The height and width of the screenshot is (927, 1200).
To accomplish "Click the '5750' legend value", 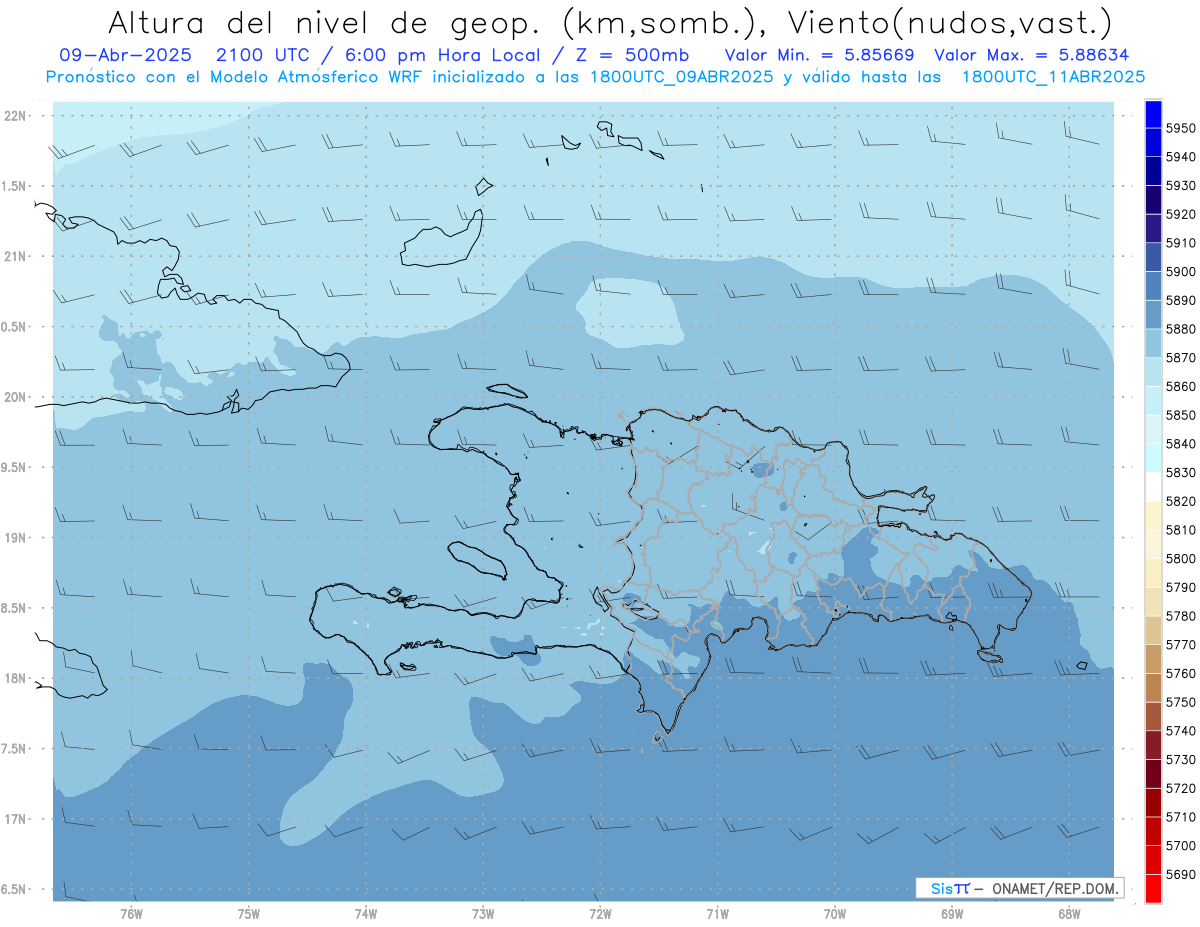I will (x=1181, y=702).
